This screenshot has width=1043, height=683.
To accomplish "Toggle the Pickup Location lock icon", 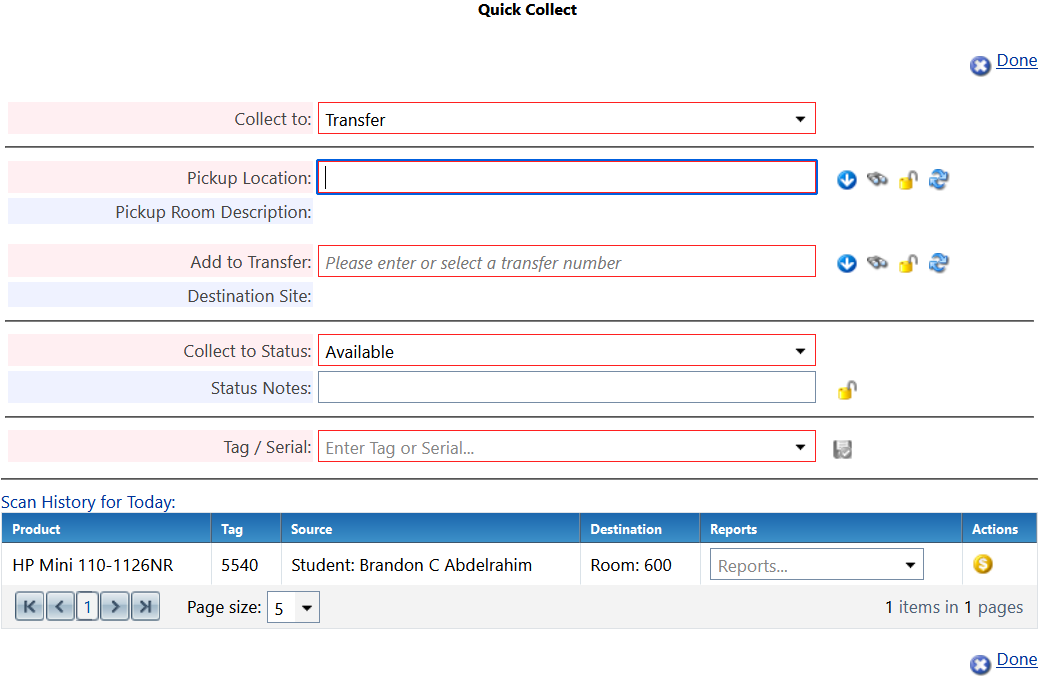I will point(908,180).
